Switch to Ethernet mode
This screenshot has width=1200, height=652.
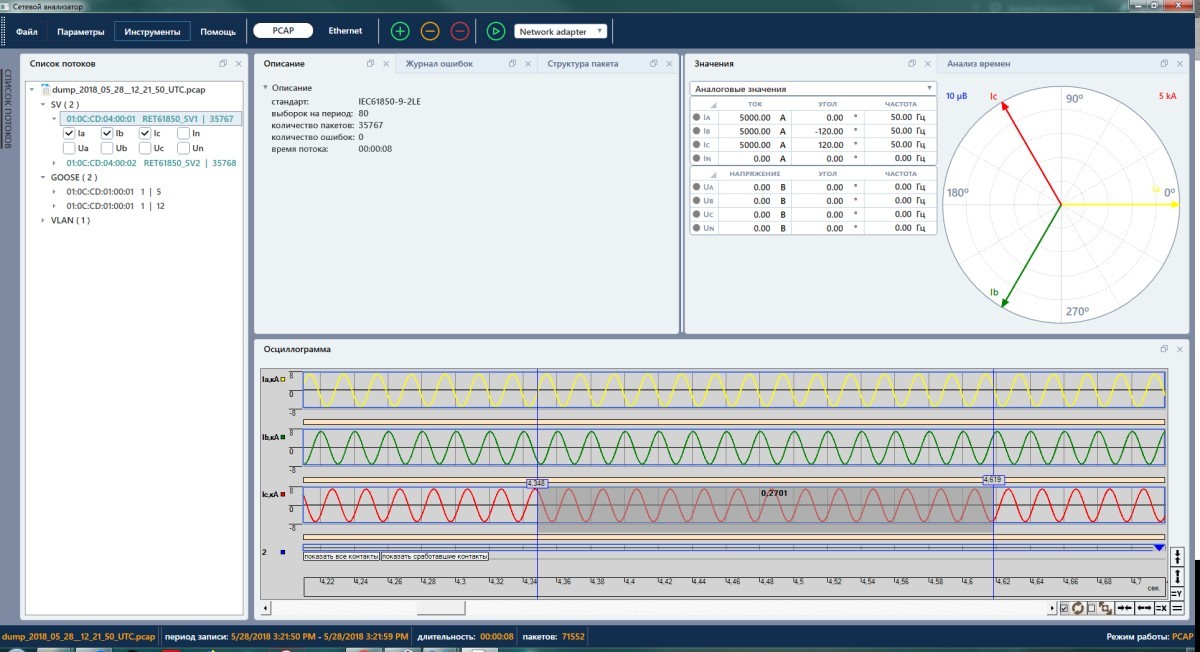346,31
